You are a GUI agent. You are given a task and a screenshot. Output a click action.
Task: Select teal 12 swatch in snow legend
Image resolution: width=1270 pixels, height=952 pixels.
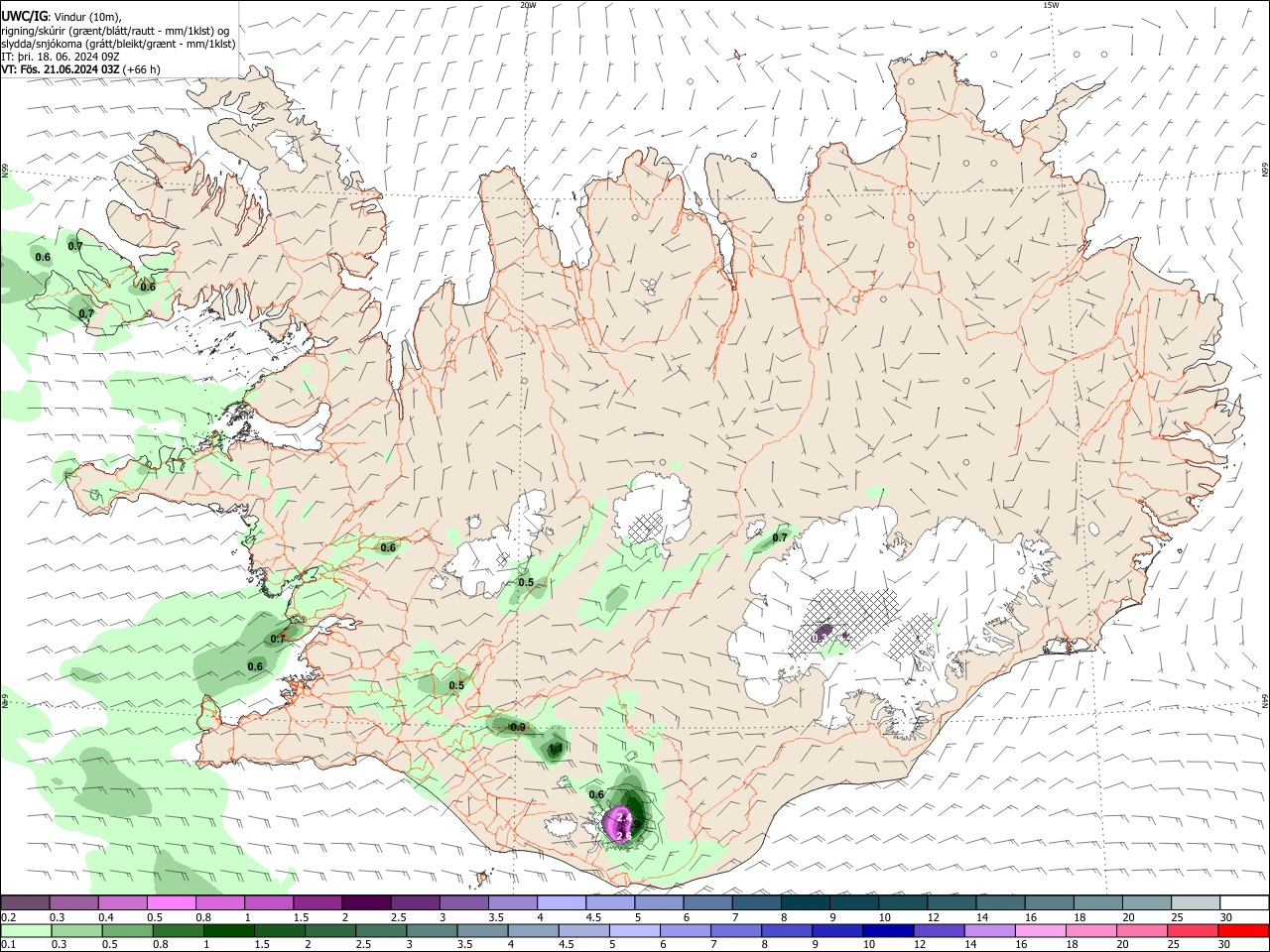click(x=952, y=903)
